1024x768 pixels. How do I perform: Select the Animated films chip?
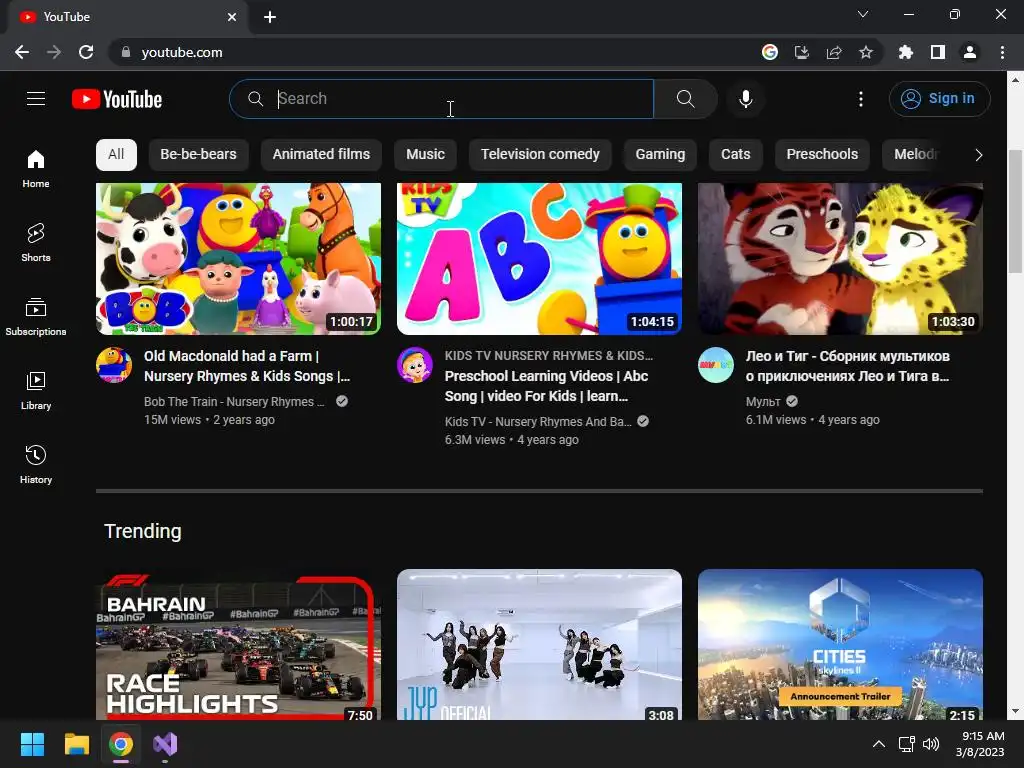tap(321, 155)
